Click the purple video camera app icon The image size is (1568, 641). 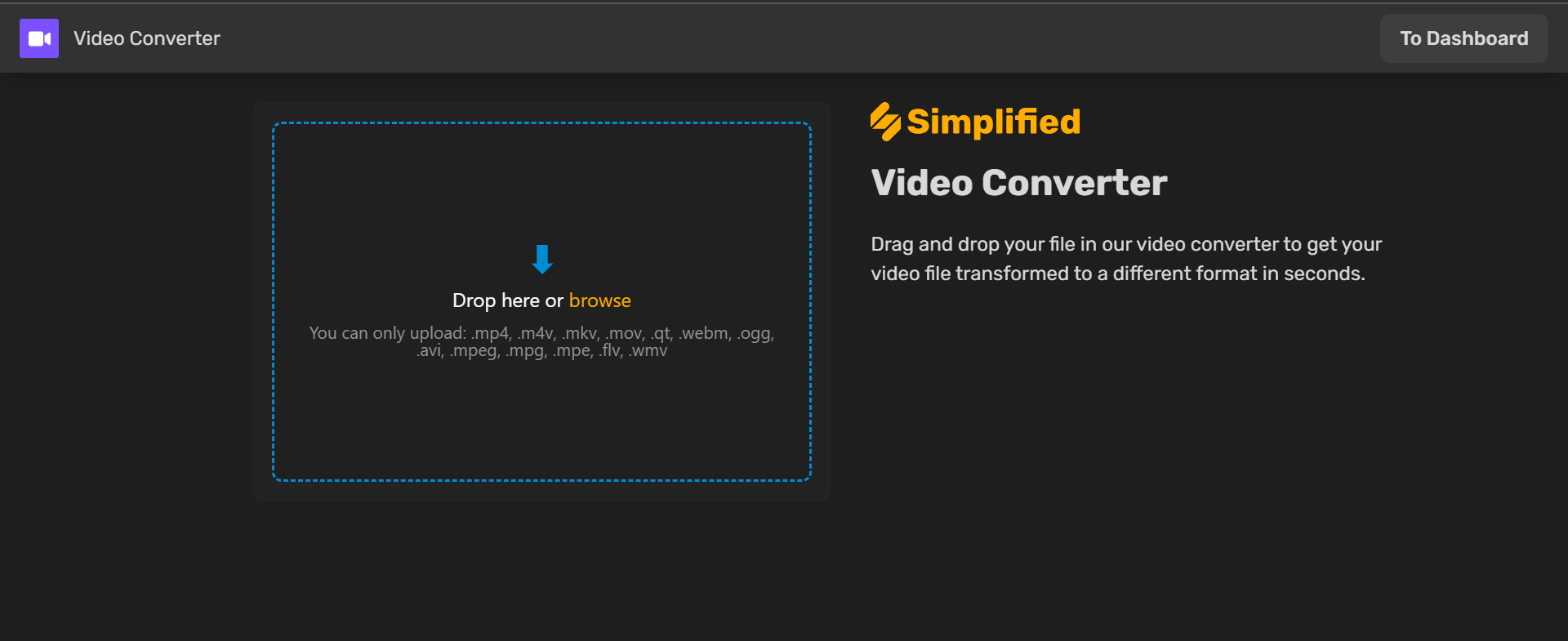click(x=39, y=38)
